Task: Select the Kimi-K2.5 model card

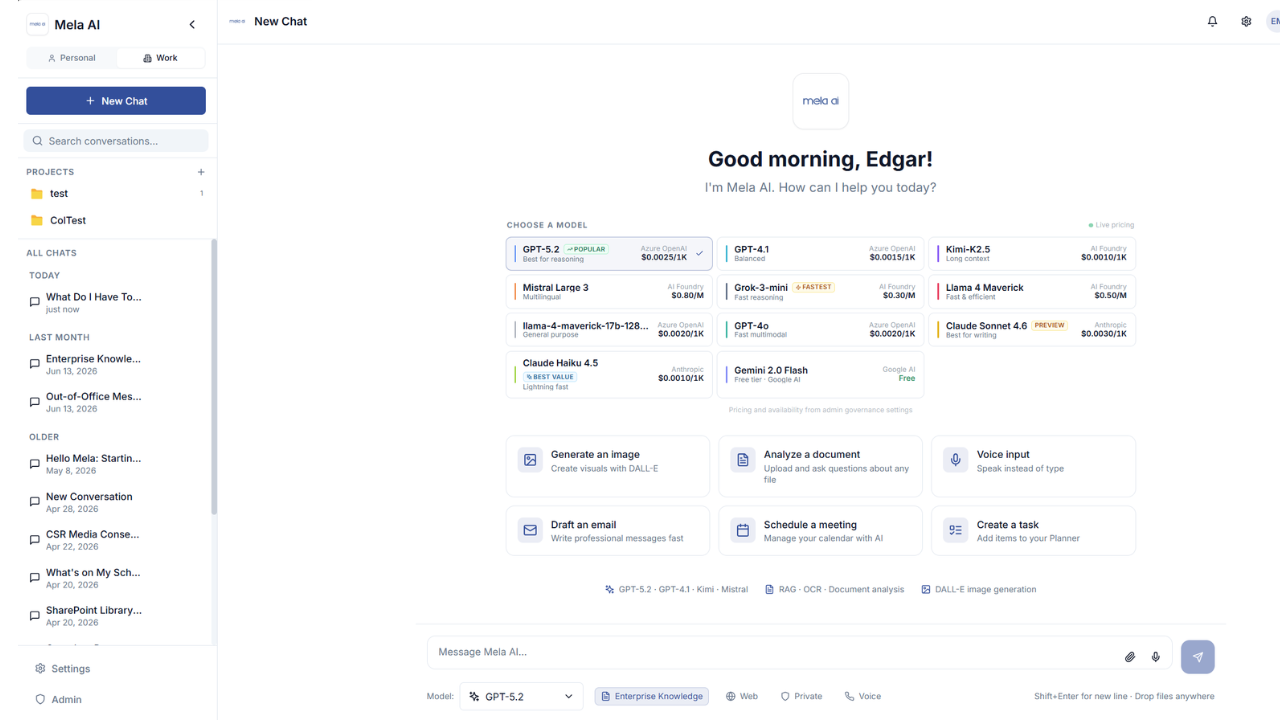Action: pyautogui.click(x=1033, y=254)
